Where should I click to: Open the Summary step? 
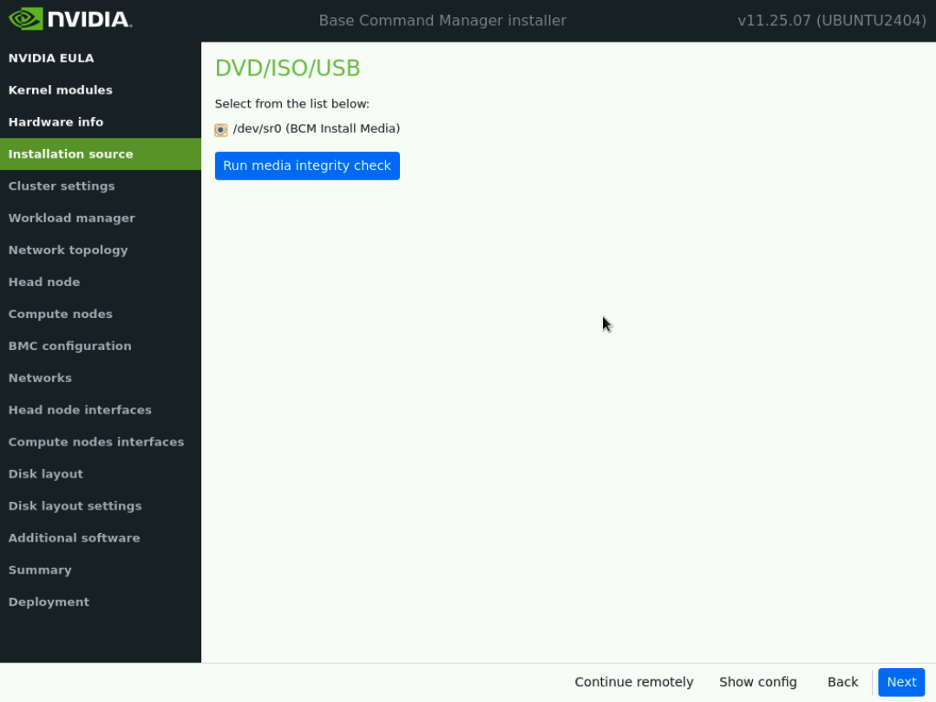[x=100, y=570]
